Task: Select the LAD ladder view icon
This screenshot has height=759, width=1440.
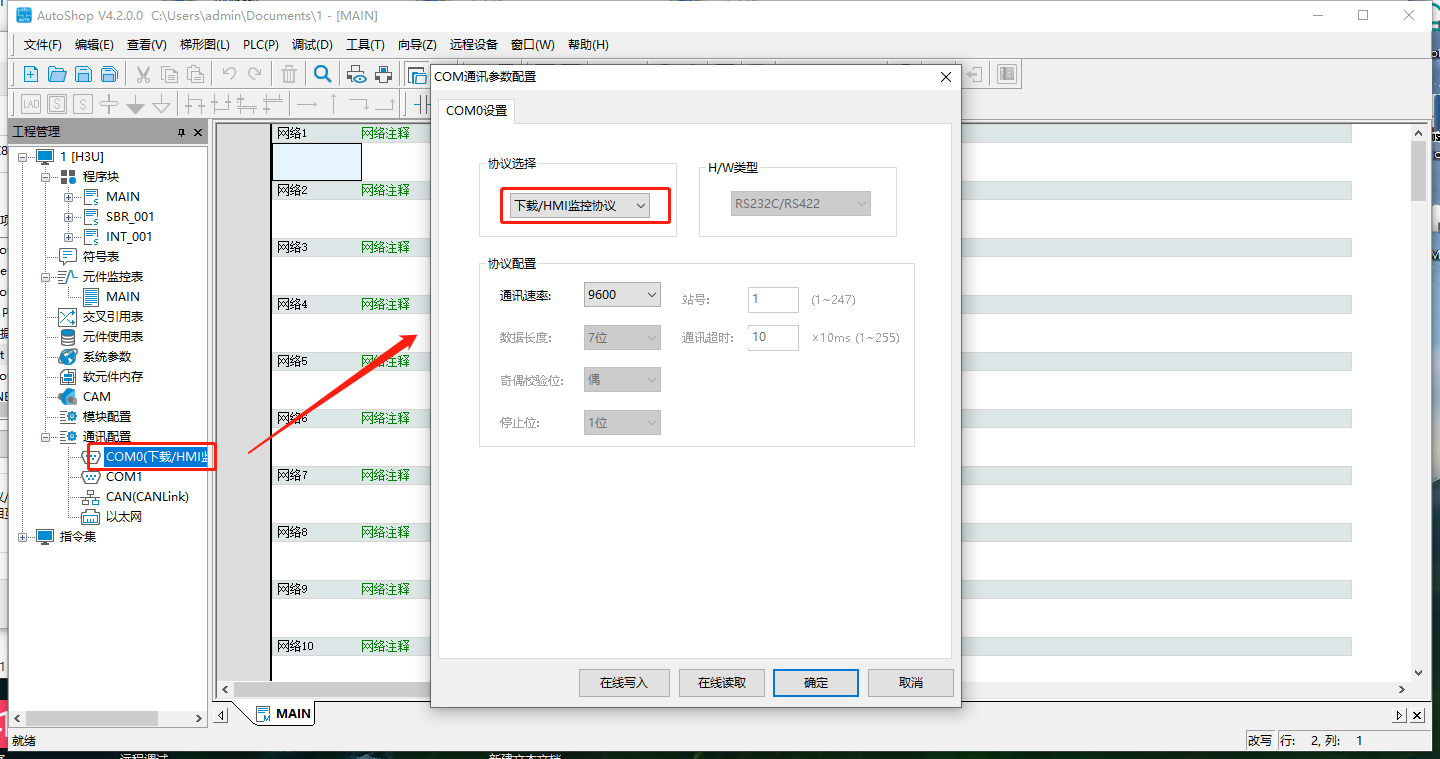Action: (x=31, y=104)
